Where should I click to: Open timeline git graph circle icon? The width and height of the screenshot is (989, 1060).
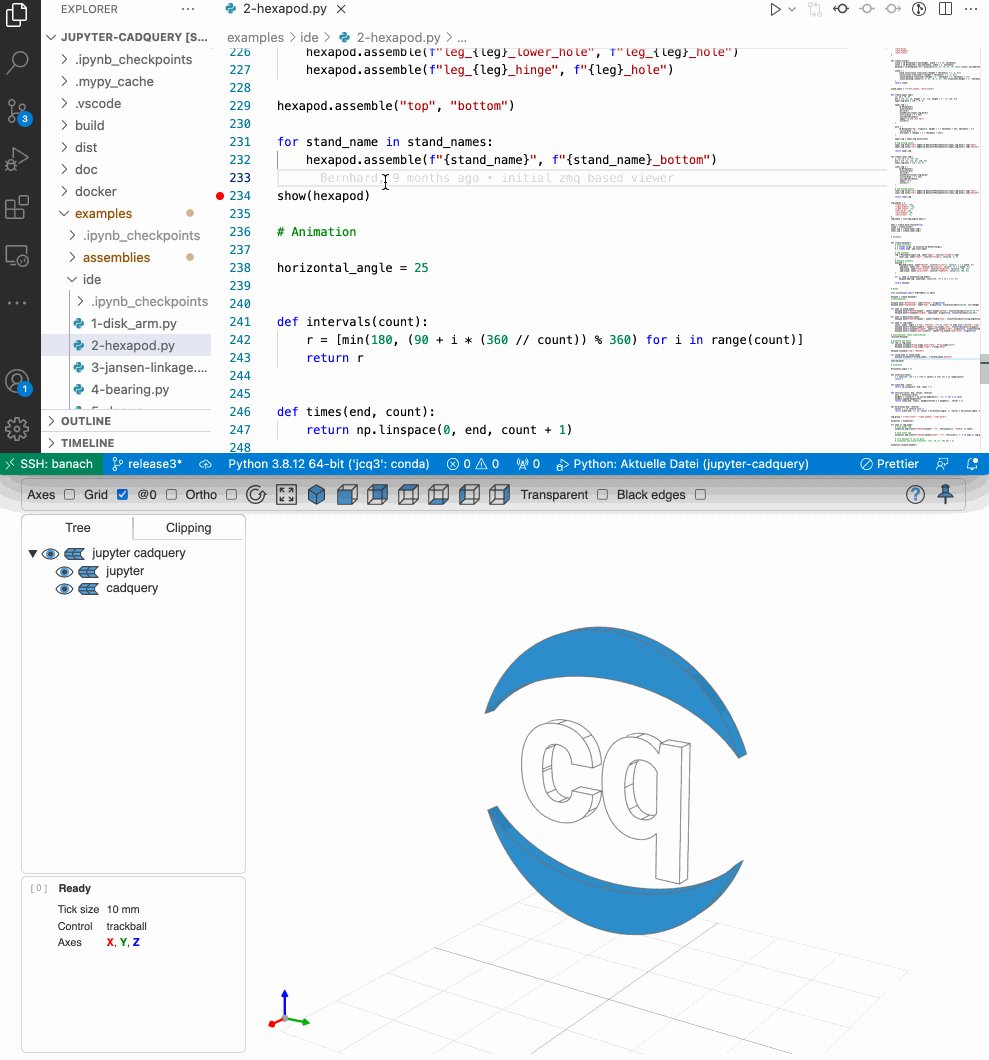pos(918,9)
